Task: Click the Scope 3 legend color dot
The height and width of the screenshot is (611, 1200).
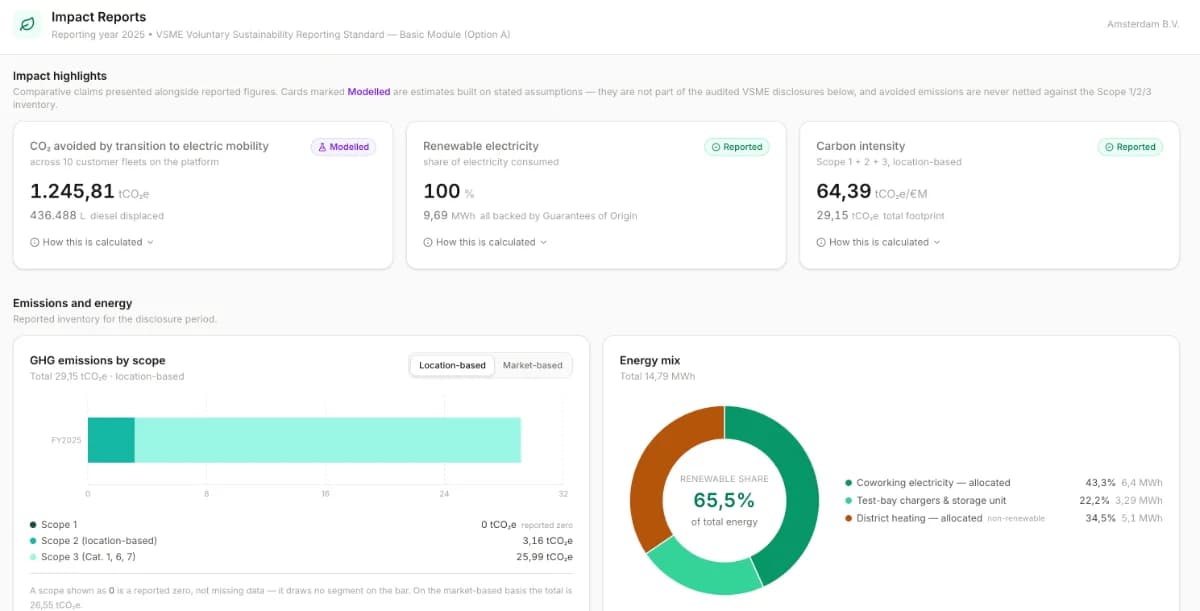Action: tap(33, 557)
